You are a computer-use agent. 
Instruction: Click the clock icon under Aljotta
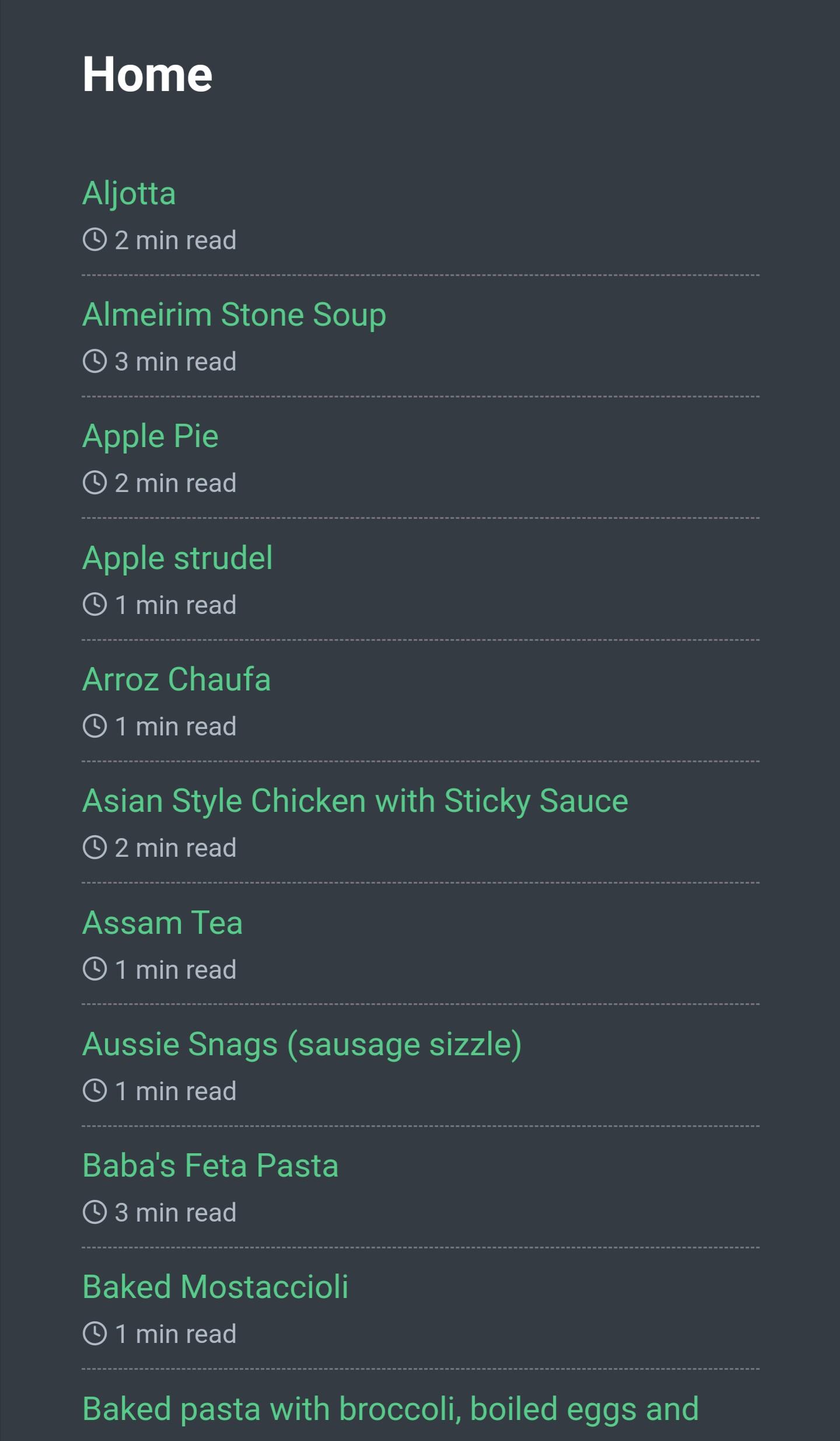tap(94, 240)
